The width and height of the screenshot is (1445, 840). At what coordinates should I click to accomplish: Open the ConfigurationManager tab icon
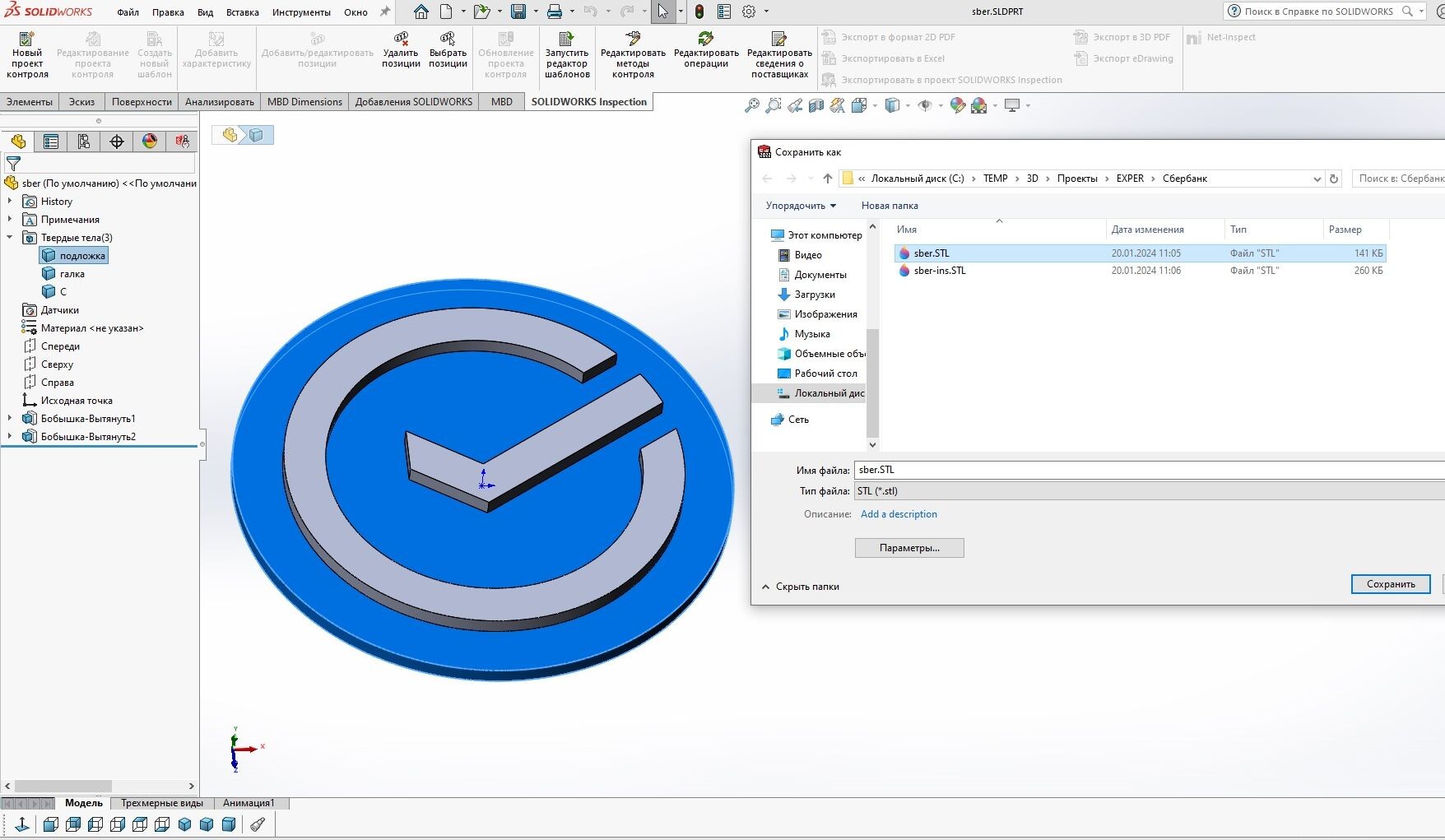click(84, 142)
